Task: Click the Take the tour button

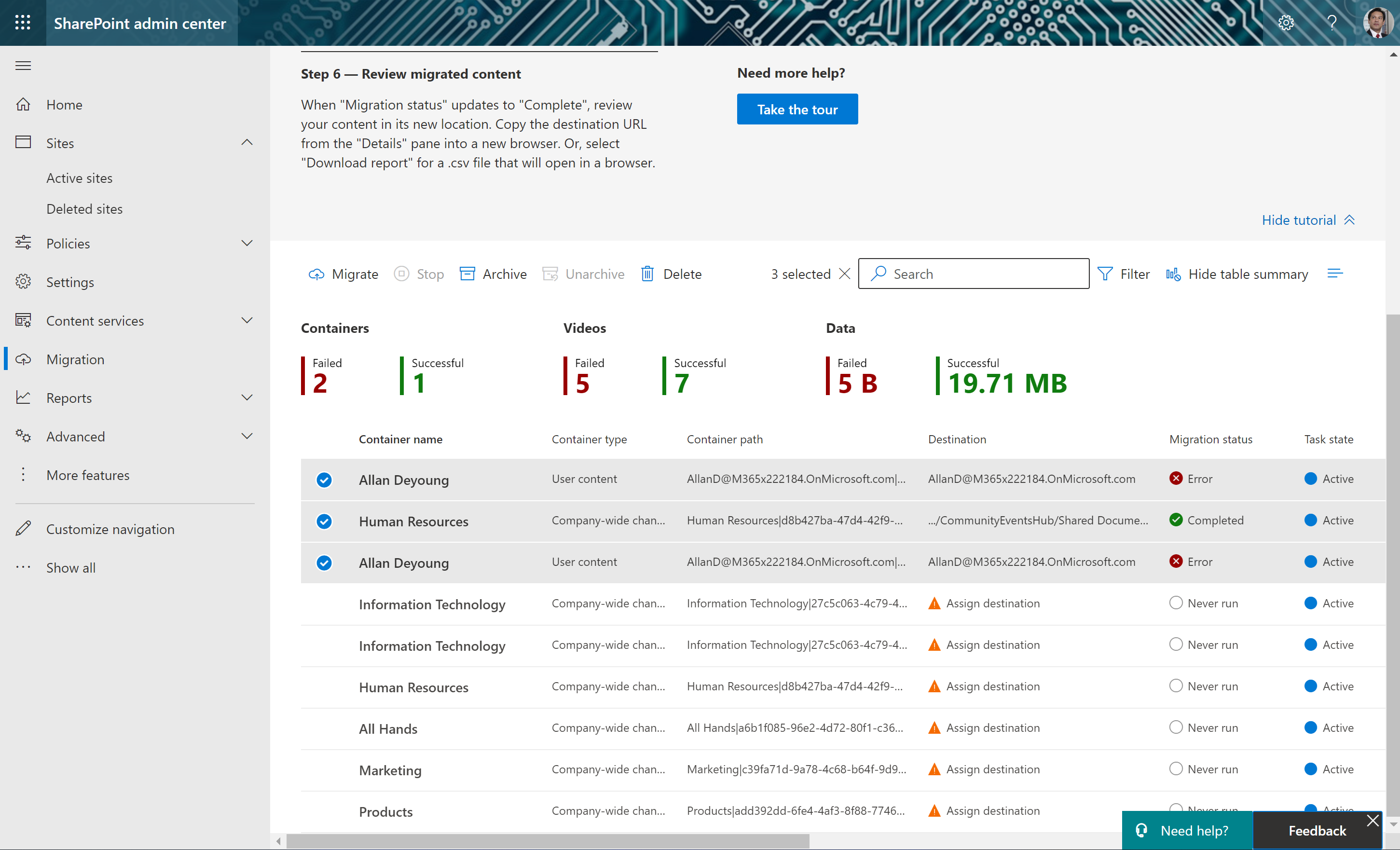Action: [796, 109]
